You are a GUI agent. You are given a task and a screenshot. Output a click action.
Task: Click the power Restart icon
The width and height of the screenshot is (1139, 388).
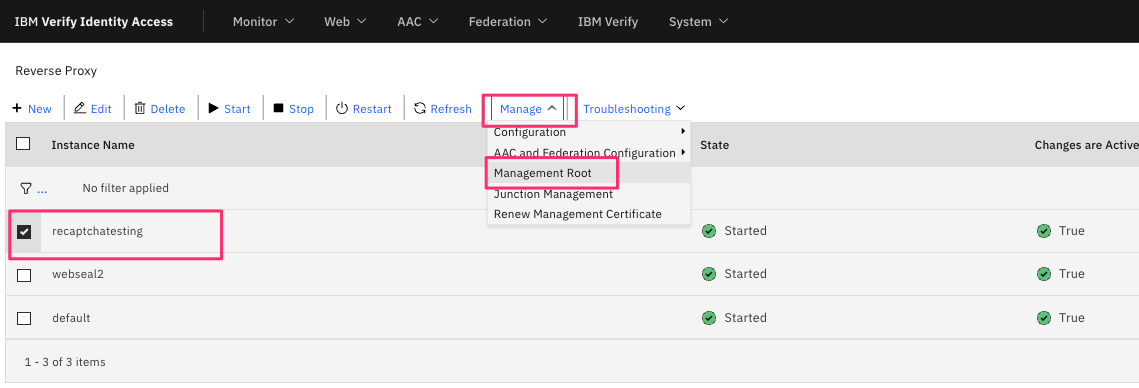pos(342,108)
